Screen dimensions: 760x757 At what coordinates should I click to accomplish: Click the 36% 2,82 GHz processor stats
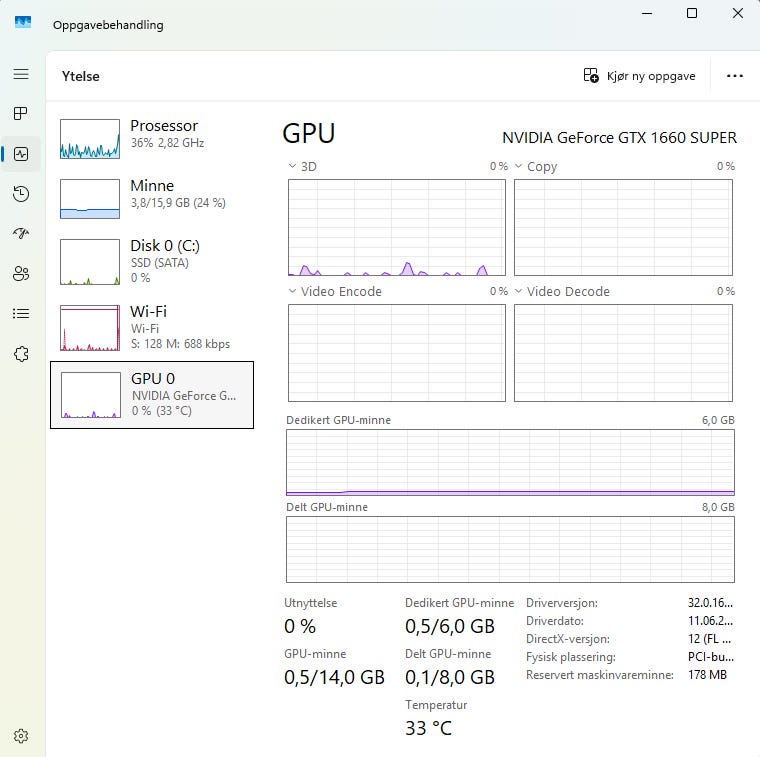(167, 143)
